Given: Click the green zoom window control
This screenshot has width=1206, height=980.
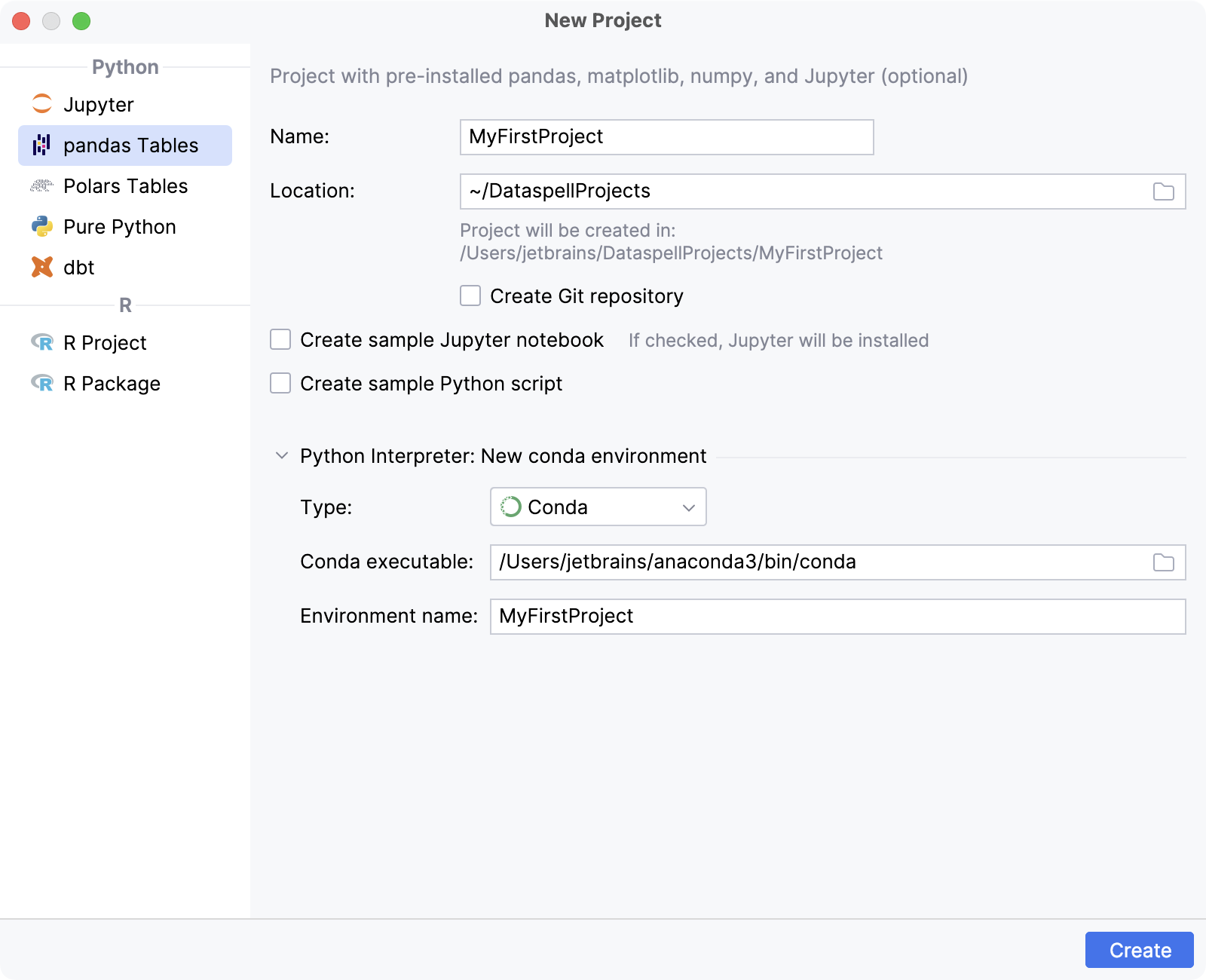Looking at the screenshot, I should pos(81,21).
